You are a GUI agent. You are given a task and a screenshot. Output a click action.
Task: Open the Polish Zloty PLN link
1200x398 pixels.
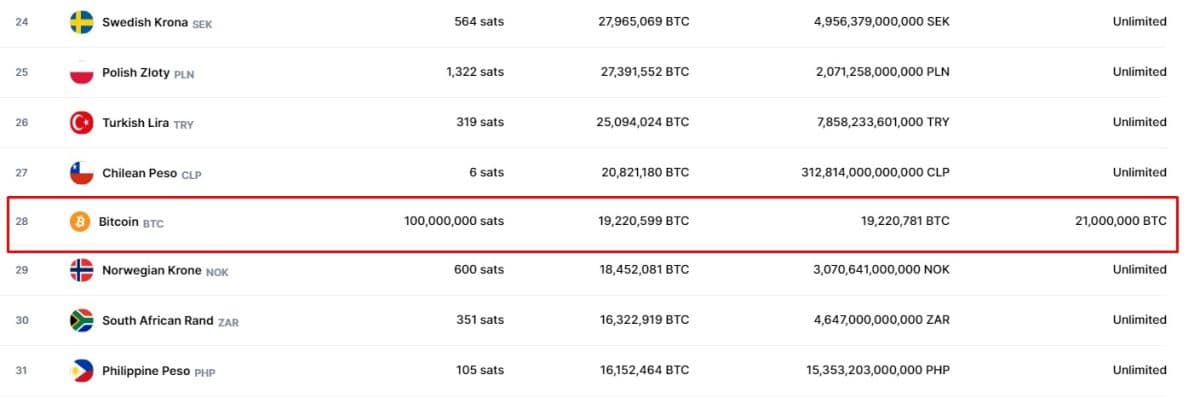[x=149, y=73]
